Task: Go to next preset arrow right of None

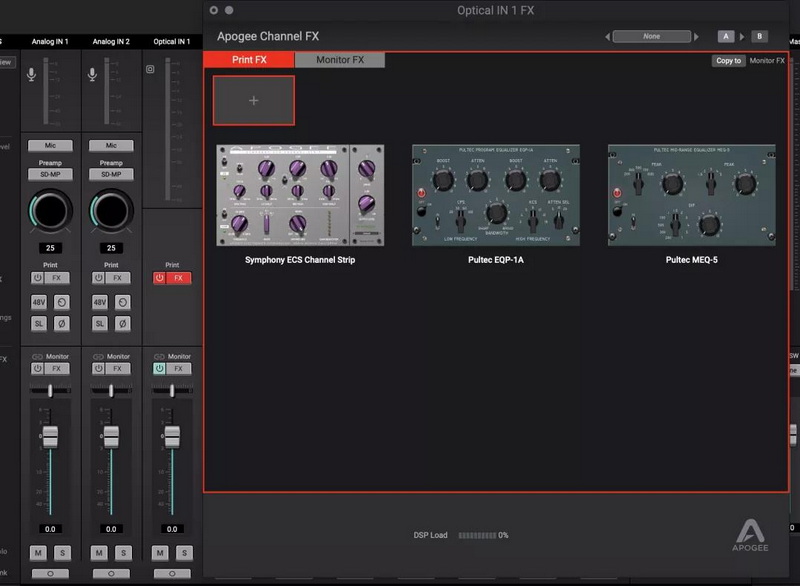Action: click(x=696, y=37)
